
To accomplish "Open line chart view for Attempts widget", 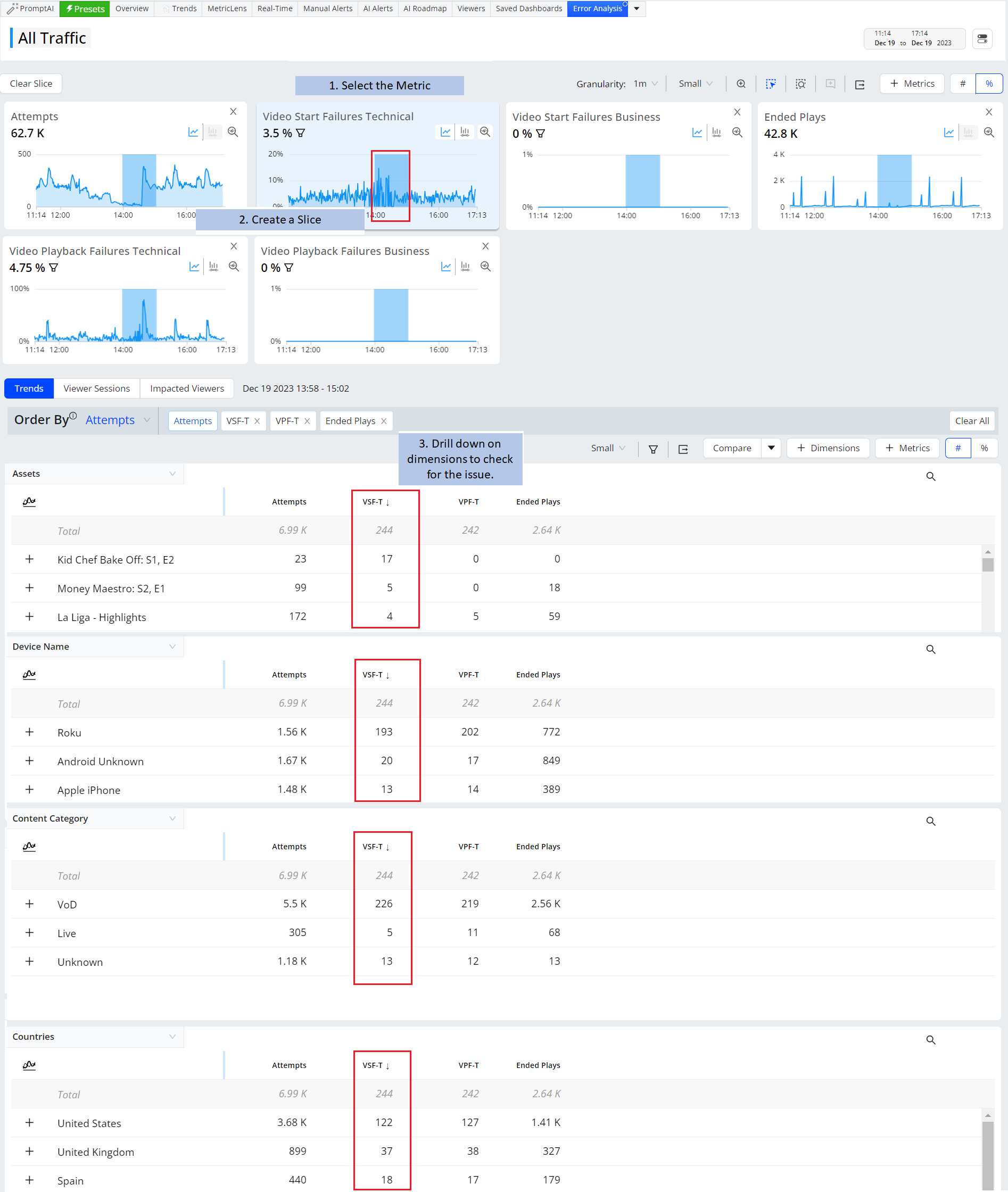I will pos(193,132).
